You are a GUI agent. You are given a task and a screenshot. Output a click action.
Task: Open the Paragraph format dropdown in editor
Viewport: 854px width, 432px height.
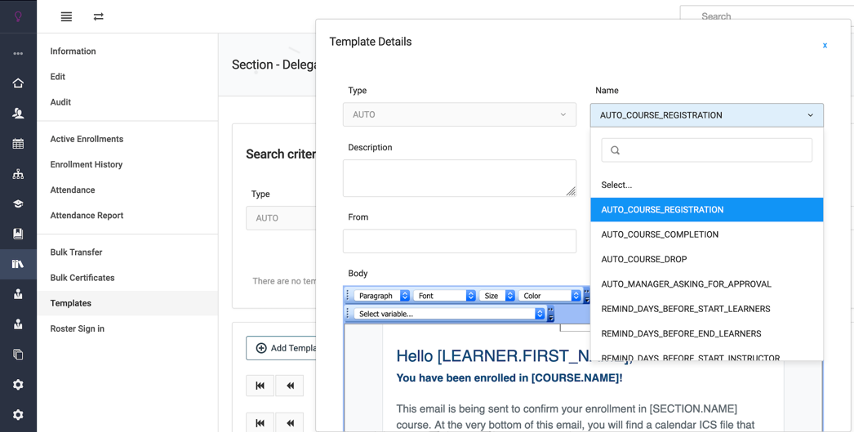click(382, 296)
